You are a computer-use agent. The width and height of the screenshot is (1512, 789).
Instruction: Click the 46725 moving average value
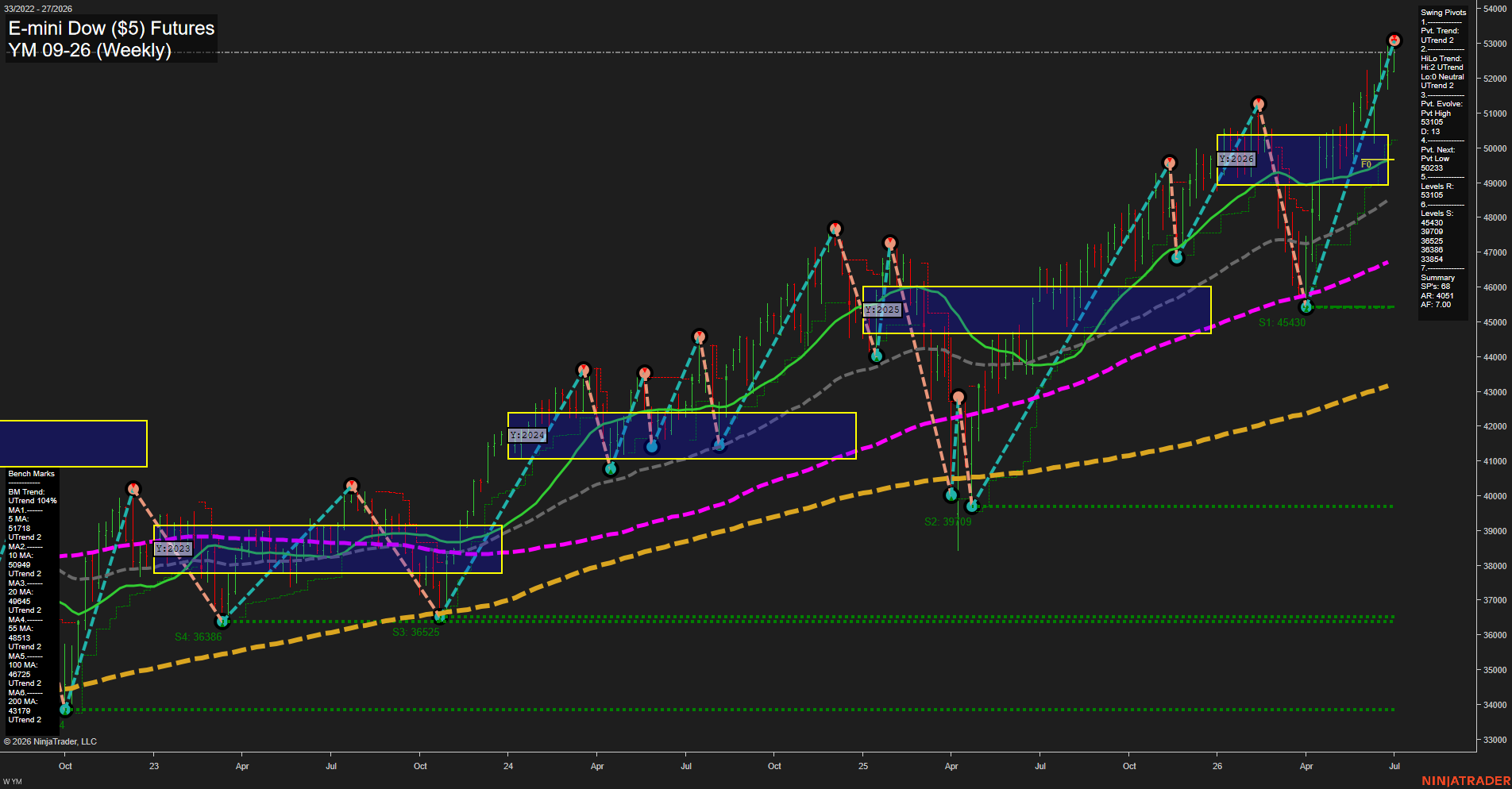tap(19, 675)
